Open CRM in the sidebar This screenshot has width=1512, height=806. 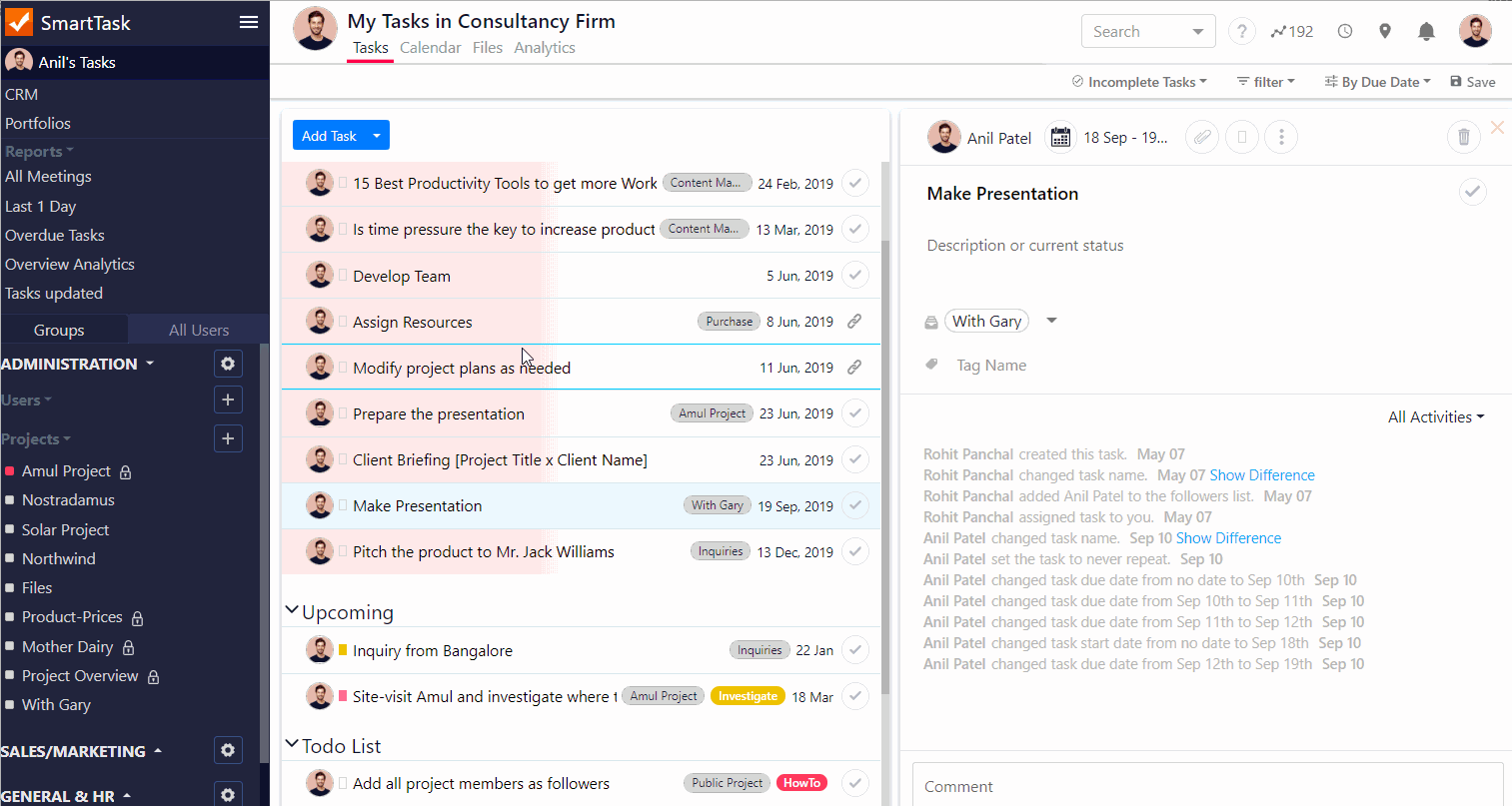coord(21,94)
